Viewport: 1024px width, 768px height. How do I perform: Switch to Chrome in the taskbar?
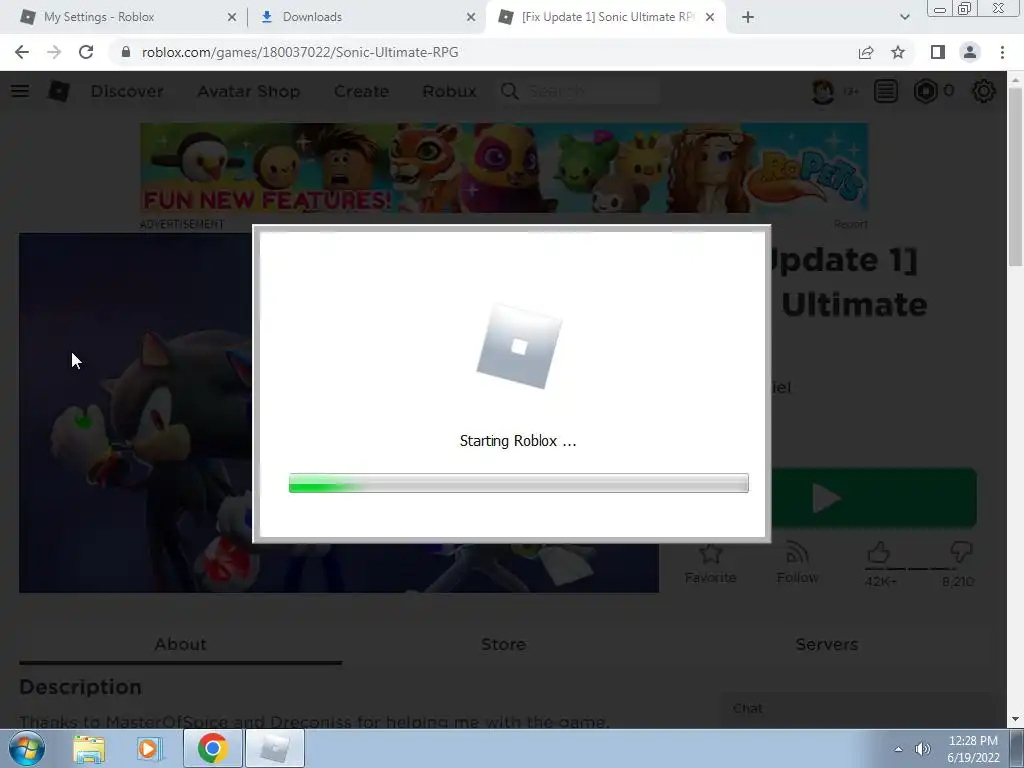[212, 748]
